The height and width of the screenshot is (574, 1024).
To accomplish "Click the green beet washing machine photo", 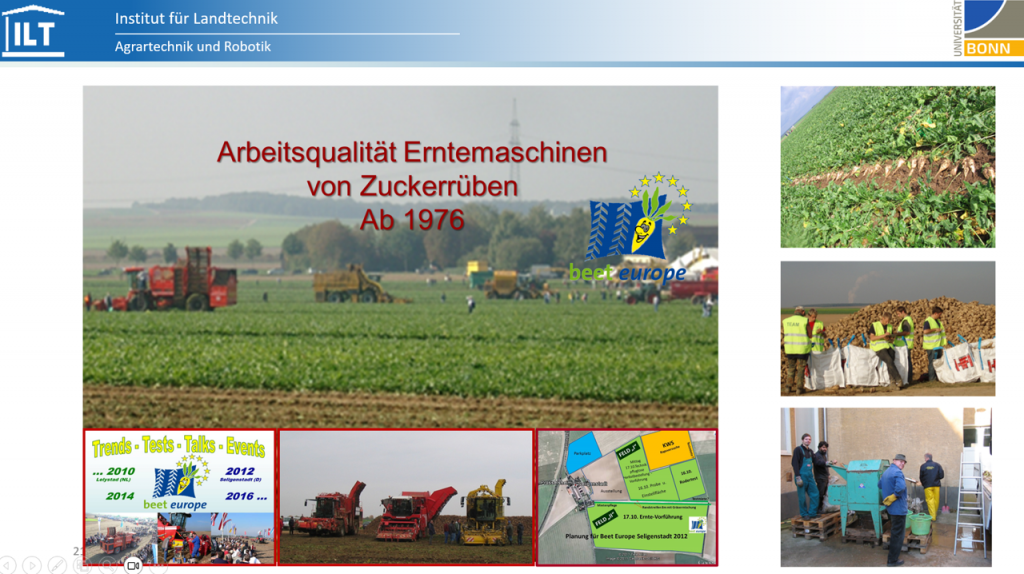I will click(887, 486).
